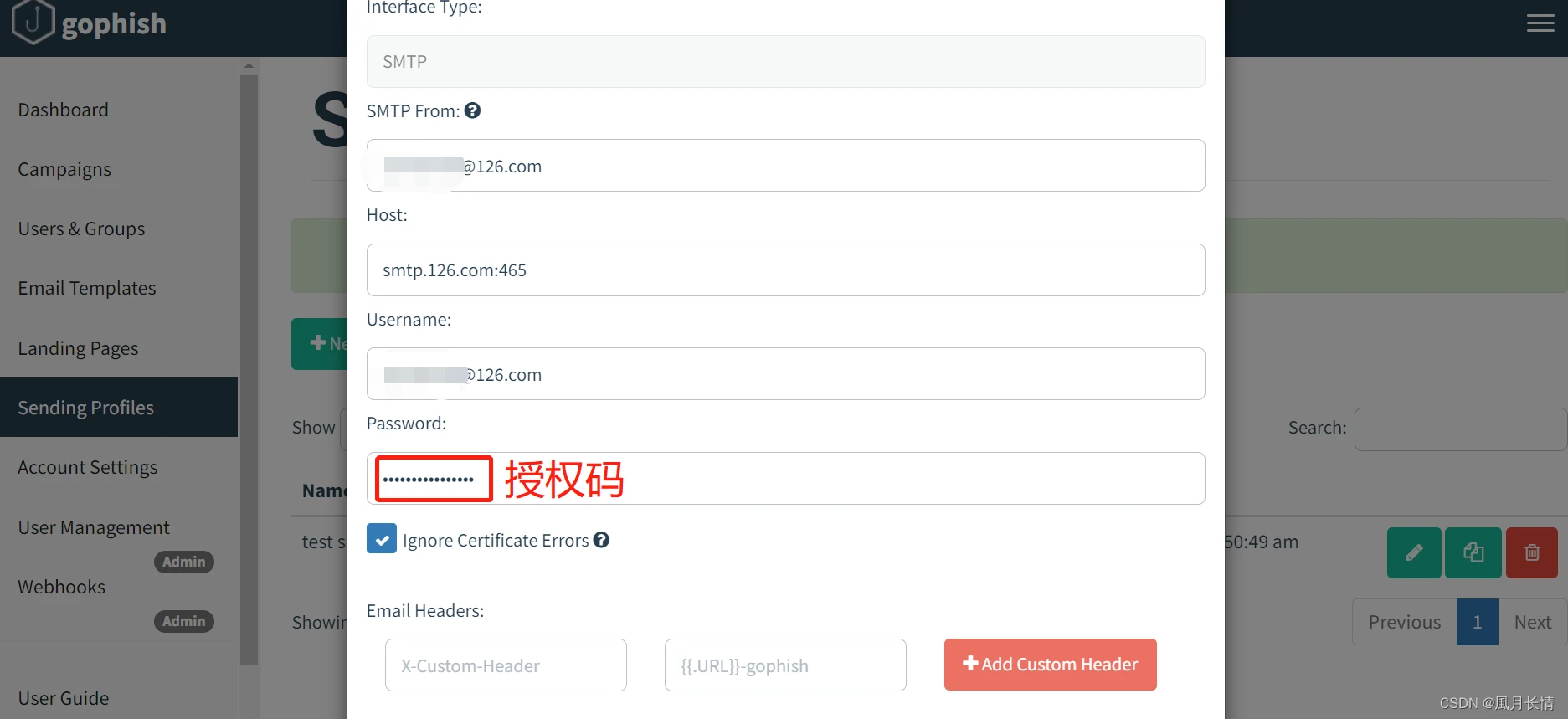Open Users & Groups page
This screenshot has width=1568, height=719.
(81, 229)
